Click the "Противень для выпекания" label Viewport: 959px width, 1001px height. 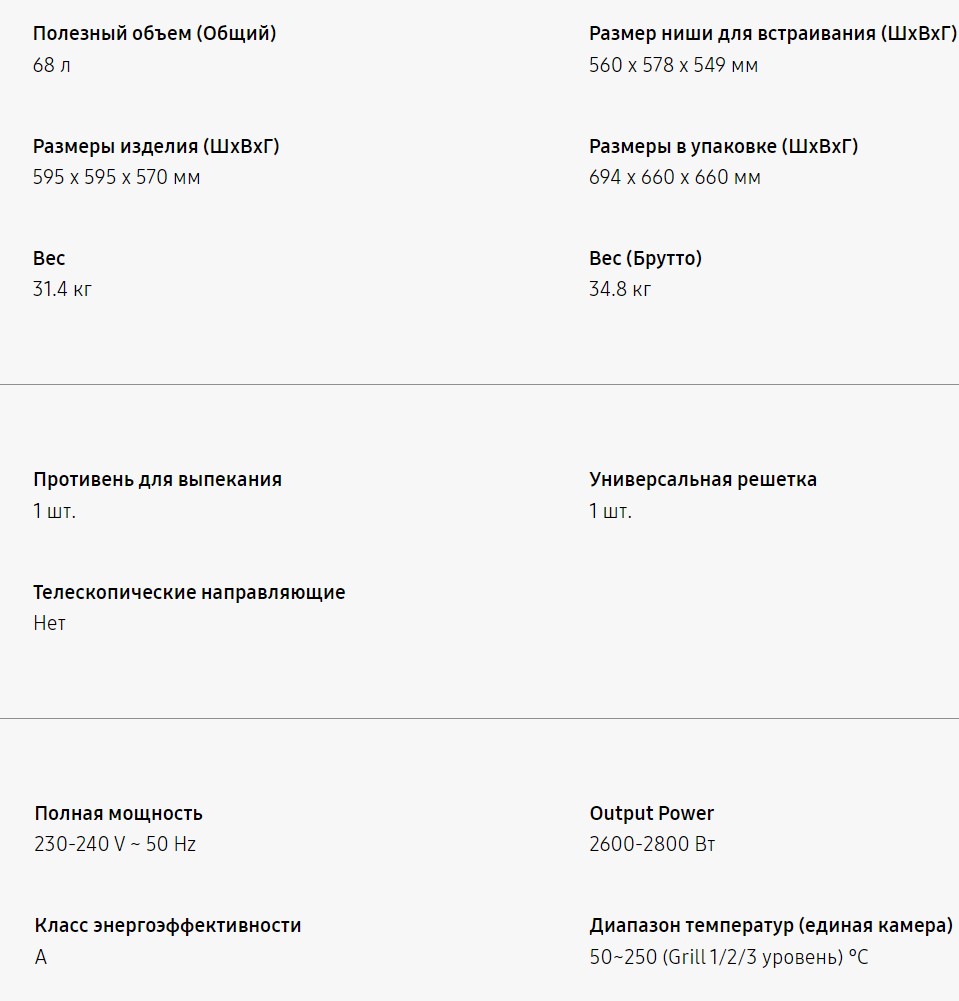157,479
